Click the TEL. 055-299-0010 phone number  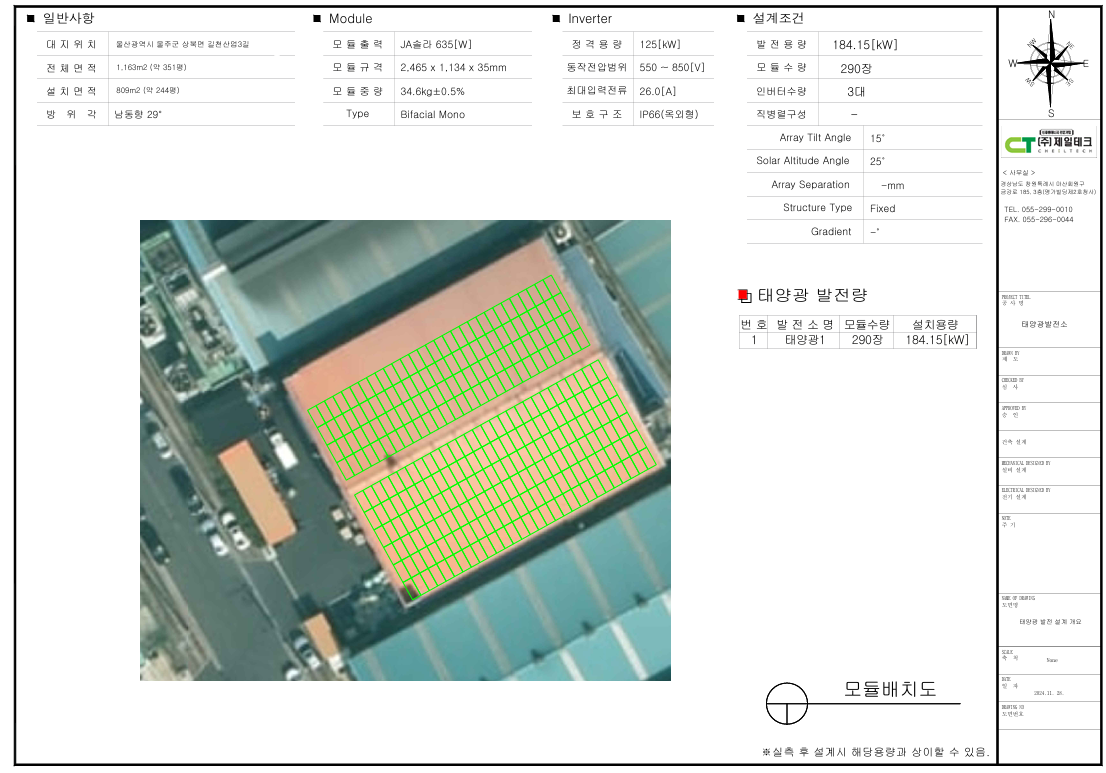click(1038, 209)
